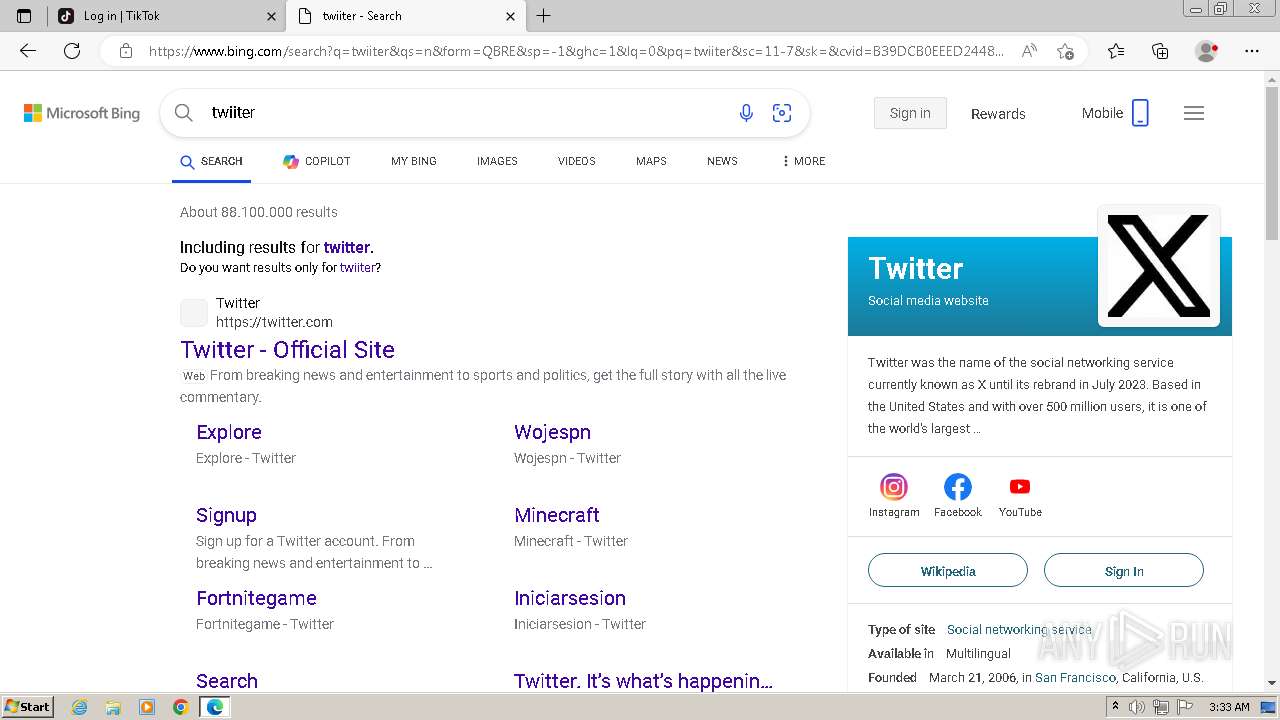Click the site info lock icon
1280x720 pixels.
click(x=126, y=51)
